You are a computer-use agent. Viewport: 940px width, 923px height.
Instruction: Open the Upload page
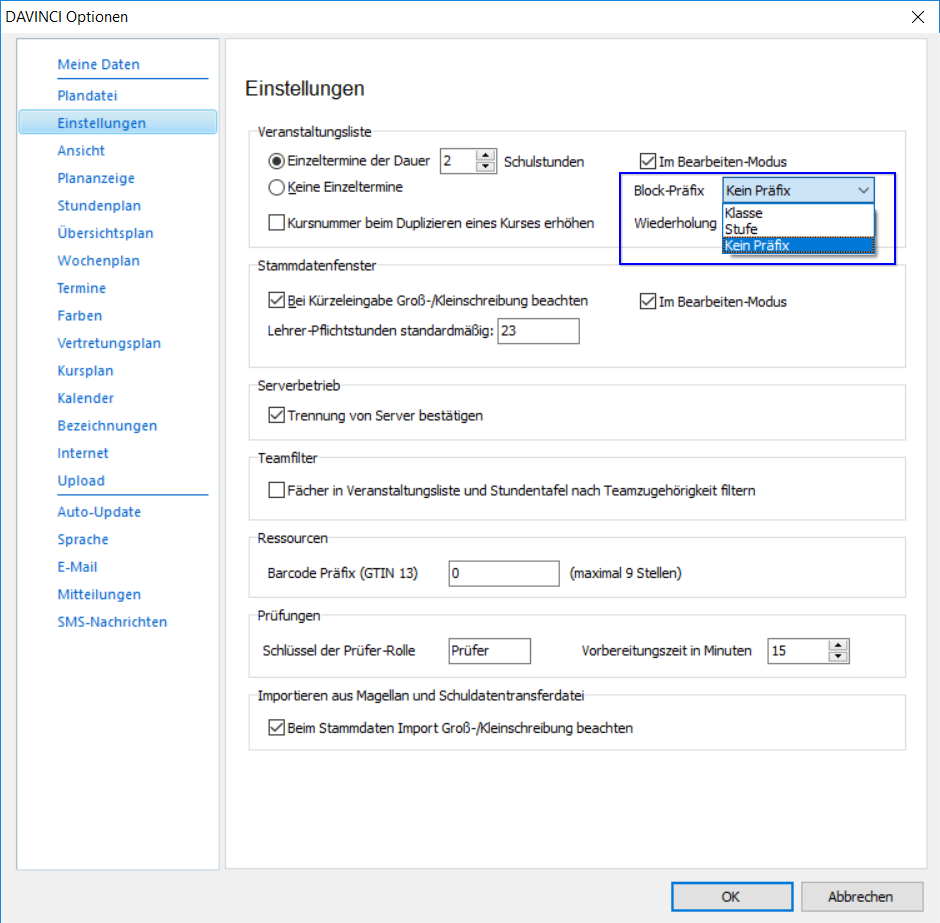click(81, 481)
